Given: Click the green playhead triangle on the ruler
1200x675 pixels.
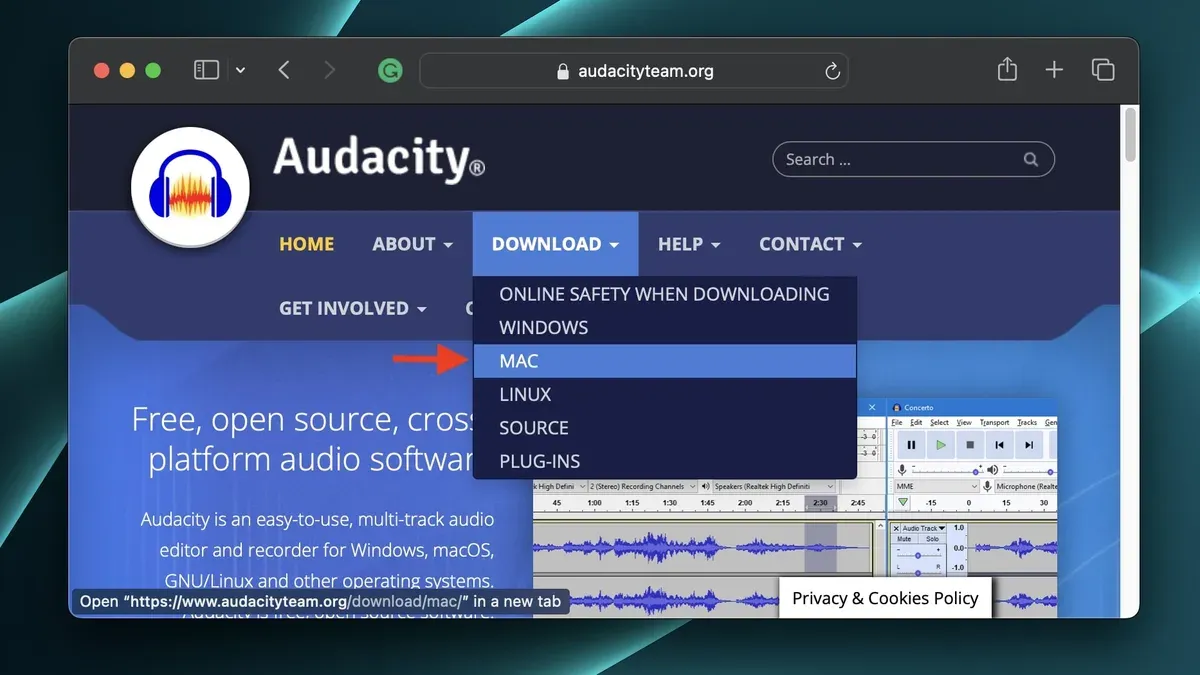Looking at the screenshot, I should (x=903, y=502).
